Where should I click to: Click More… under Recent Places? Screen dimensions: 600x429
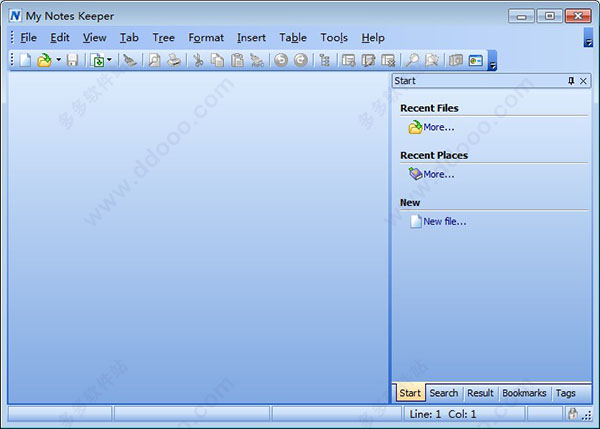[x=439, y=174]
